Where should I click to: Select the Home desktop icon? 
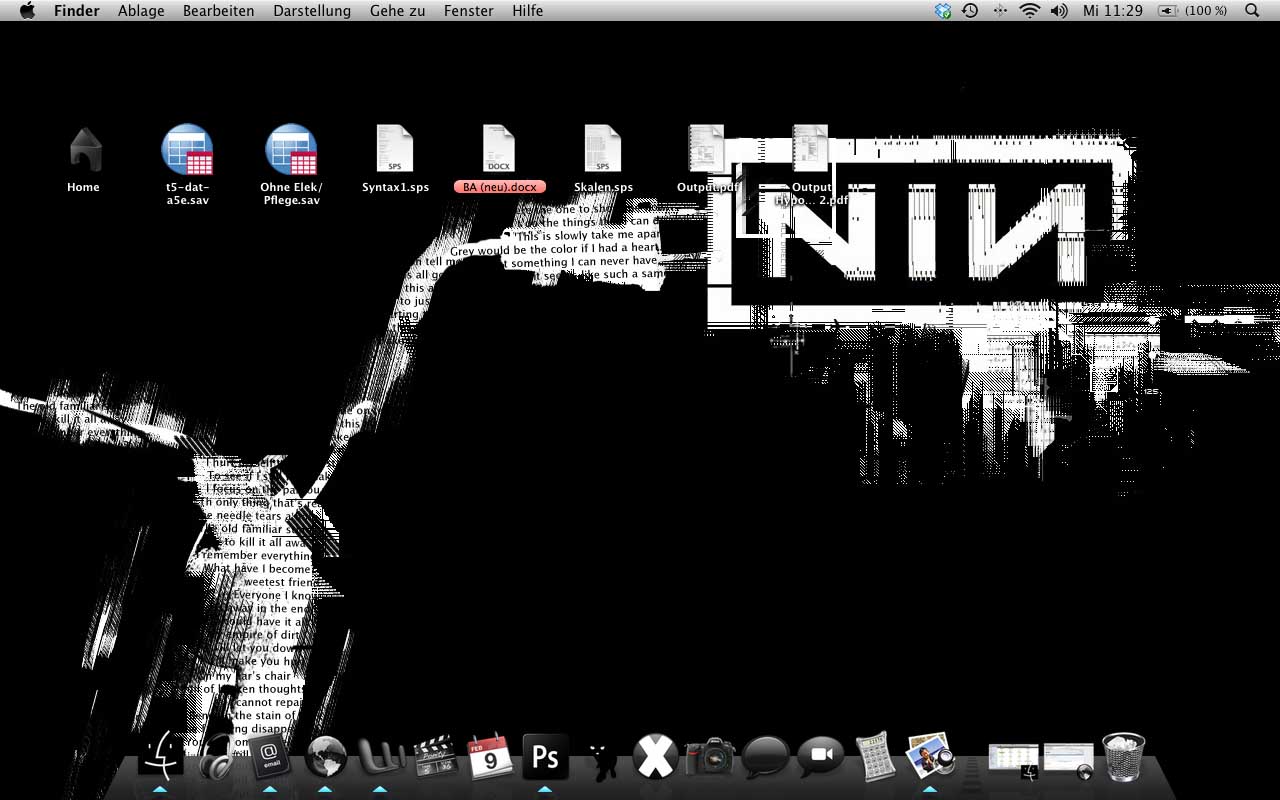84,149
